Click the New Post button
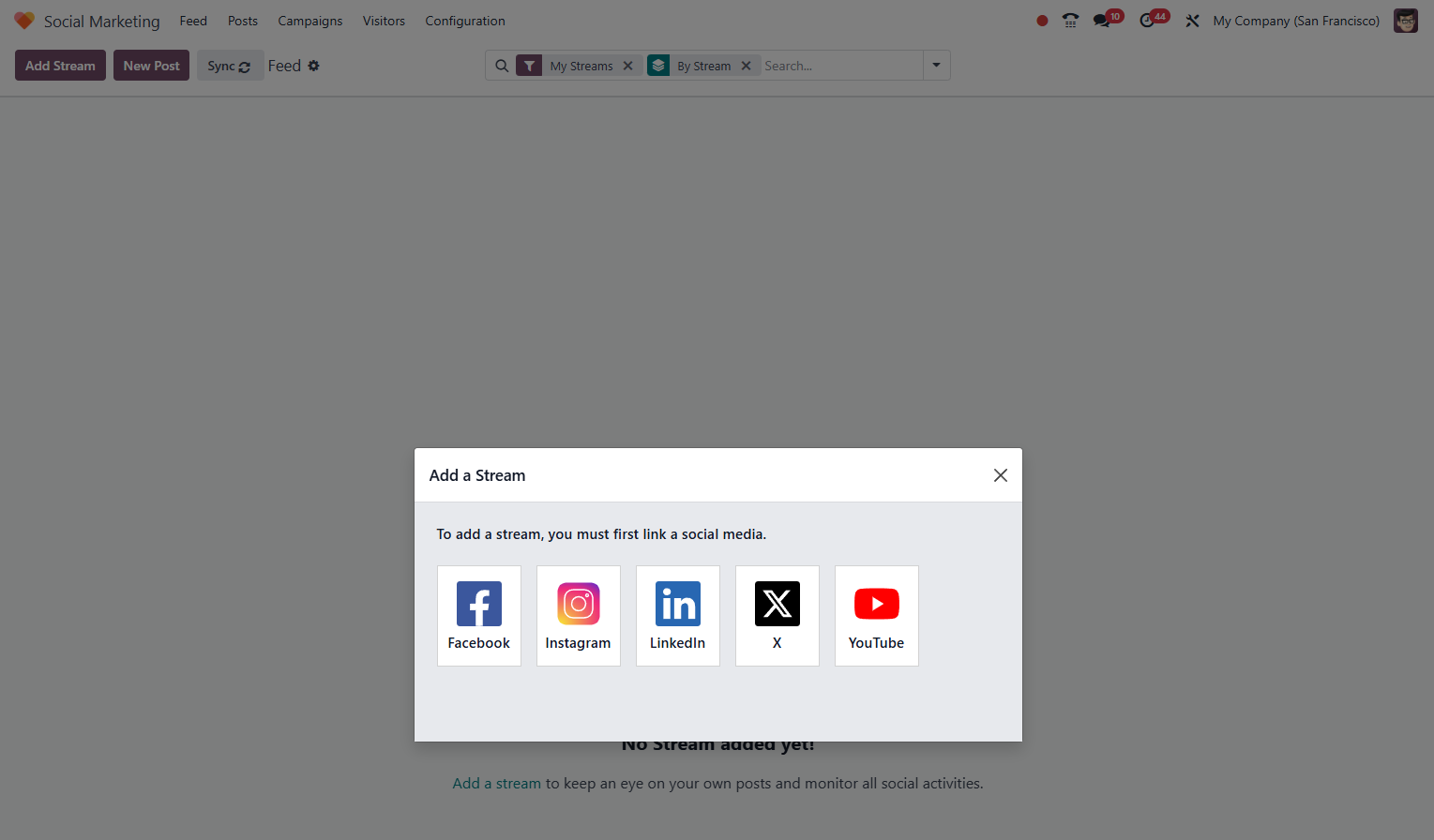 click(151, 66)
